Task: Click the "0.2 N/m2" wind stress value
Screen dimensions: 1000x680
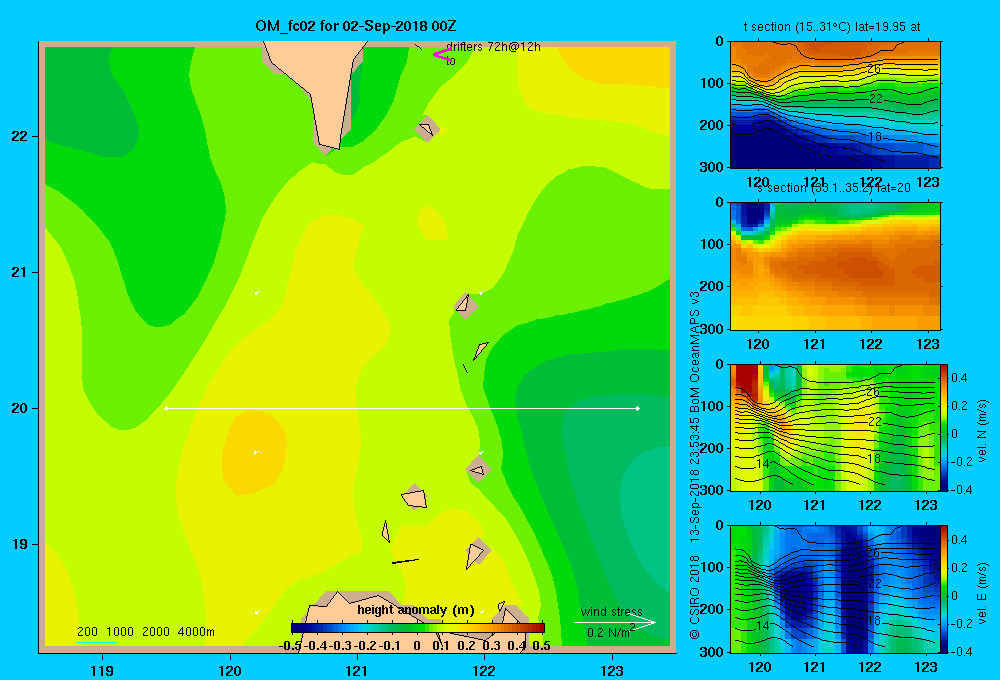Action: tap(611, 632)
